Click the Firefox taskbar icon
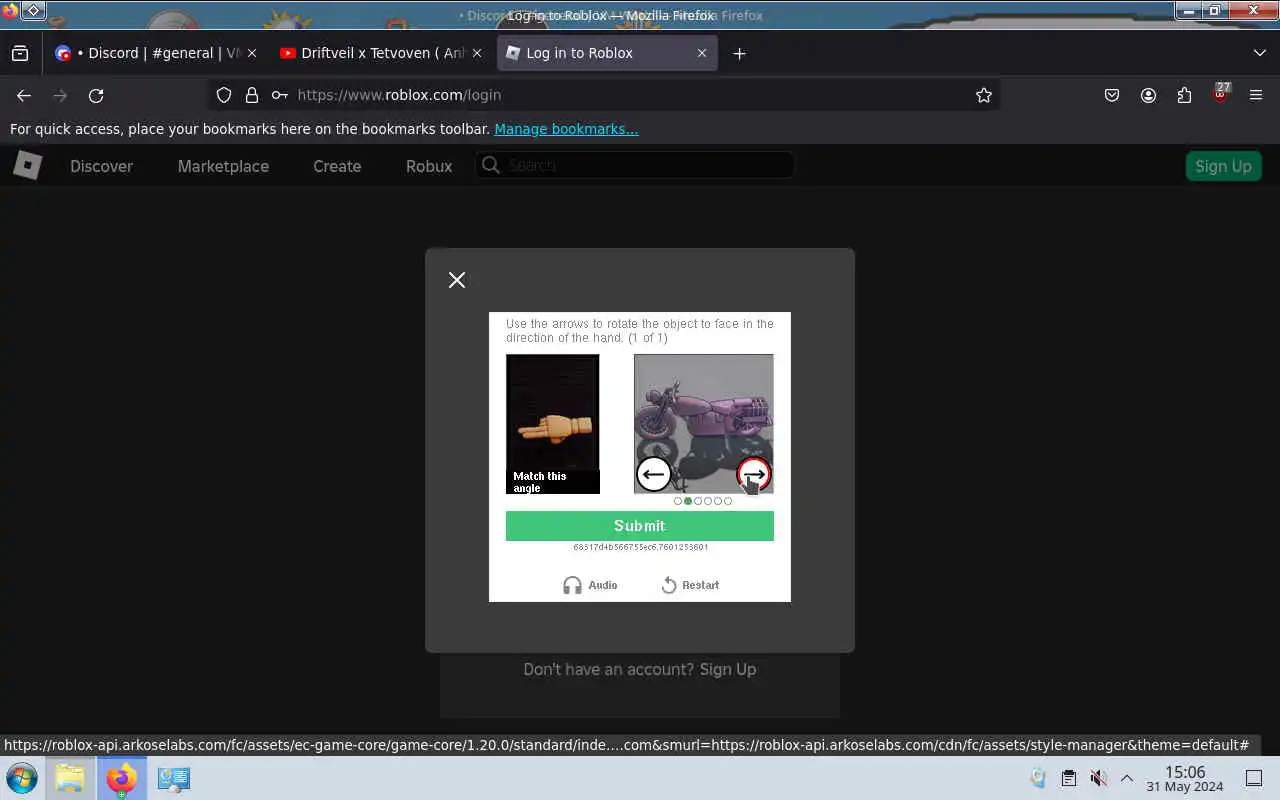This screenshot has width=1280, height=800. (121, 778)
